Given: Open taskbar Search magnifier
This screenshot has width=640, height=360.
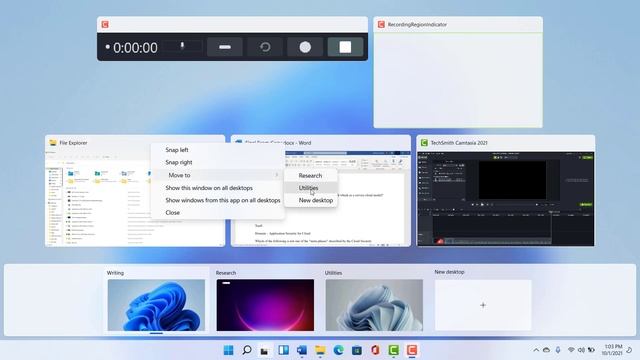Looking at the screenshot, I should pyautogui.click(x=247, y=350).
